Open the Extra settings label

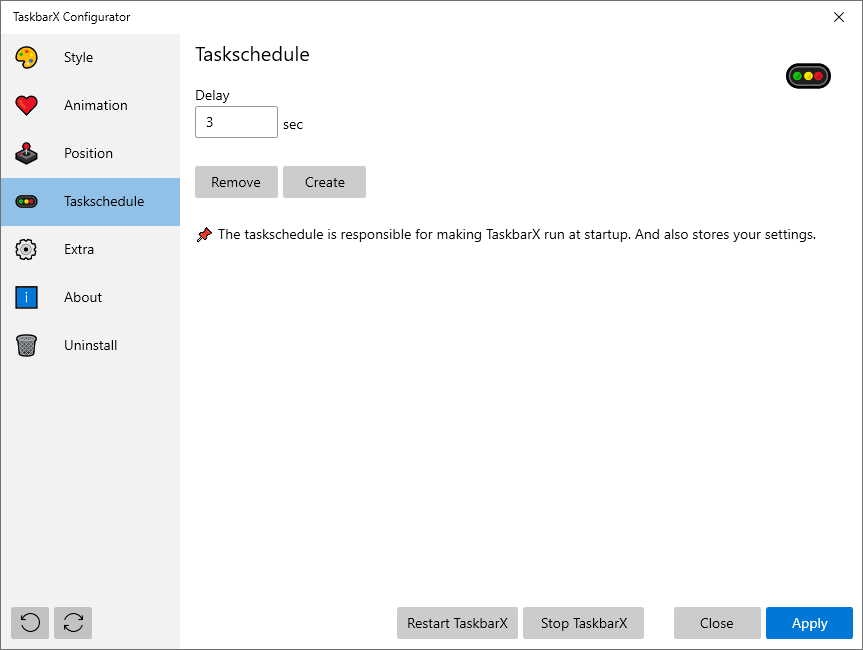[79, 249]
